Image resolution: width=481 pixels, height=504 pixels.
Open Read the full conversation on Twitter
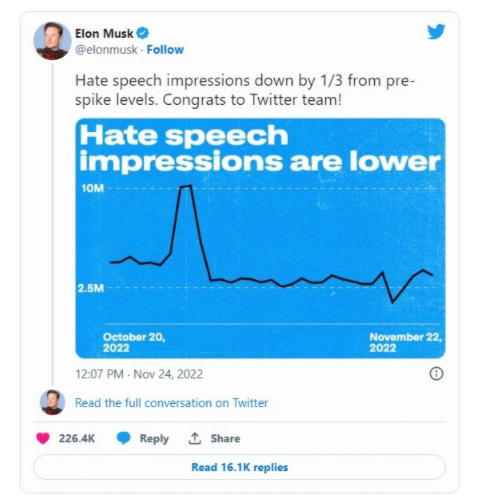(171, 403)
